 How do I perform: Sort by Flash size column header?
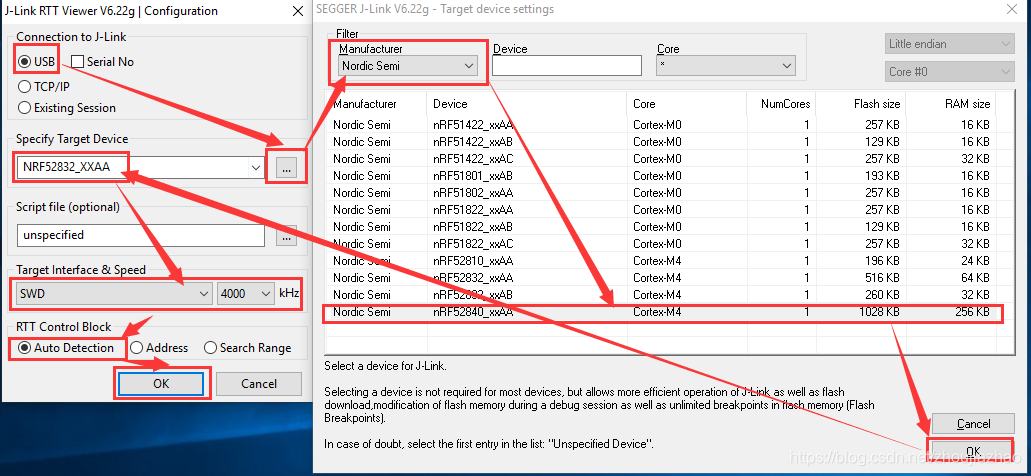(859, 104)
